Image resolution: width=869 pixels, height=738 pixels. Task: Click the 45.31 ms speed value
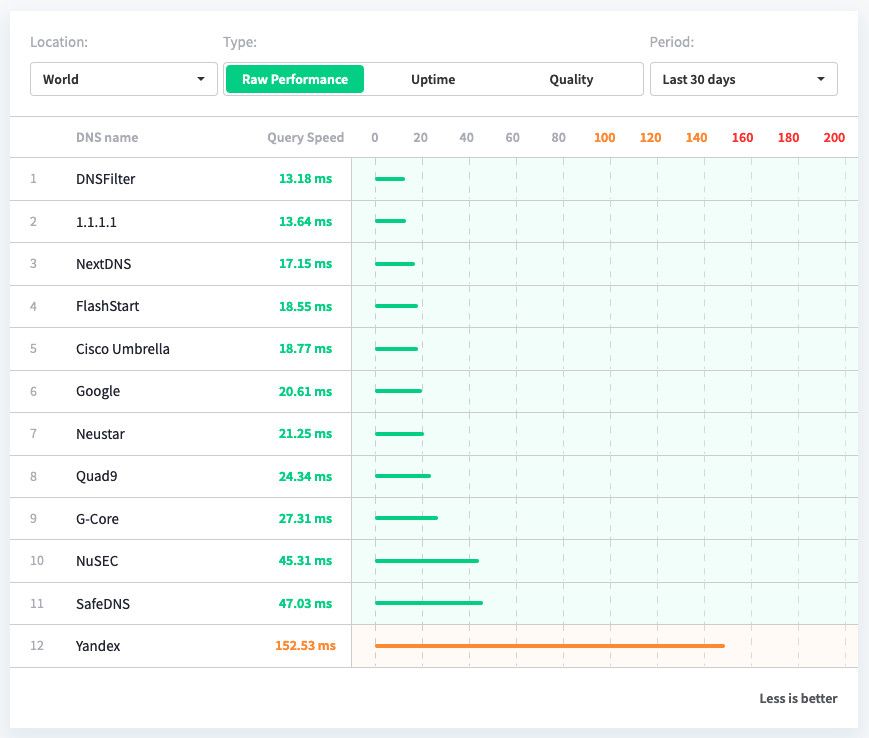[305, 561]
